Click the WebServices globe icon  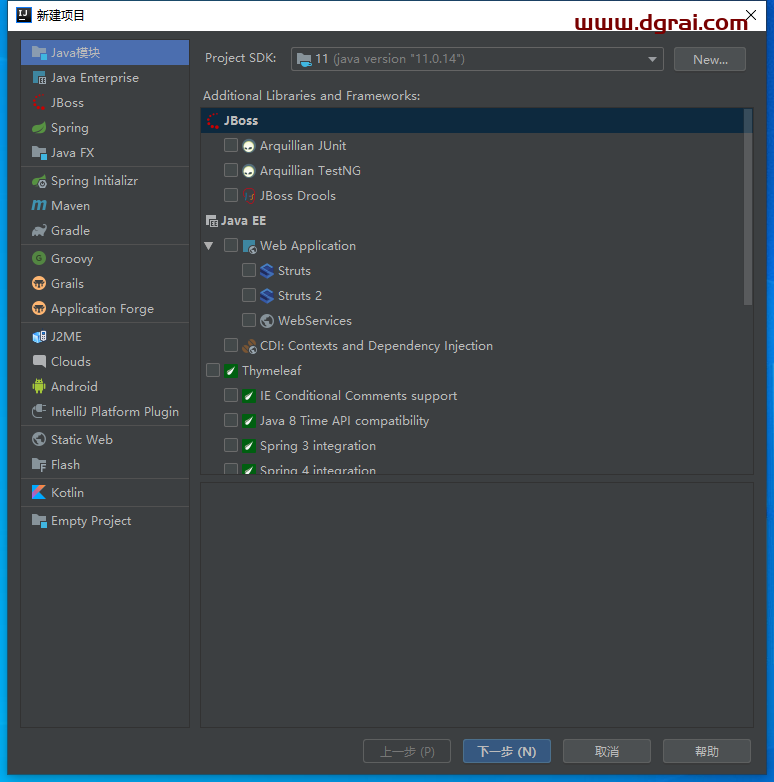click(267, 321)
